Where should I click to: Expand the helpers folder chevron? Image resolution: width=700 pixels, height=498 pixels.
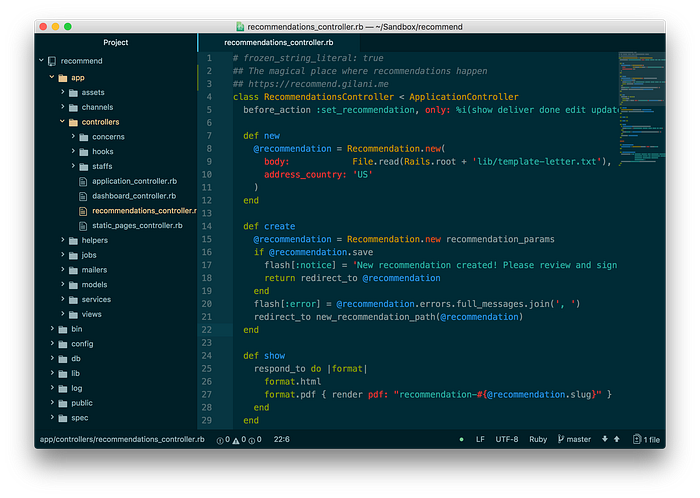click(62, 240)
